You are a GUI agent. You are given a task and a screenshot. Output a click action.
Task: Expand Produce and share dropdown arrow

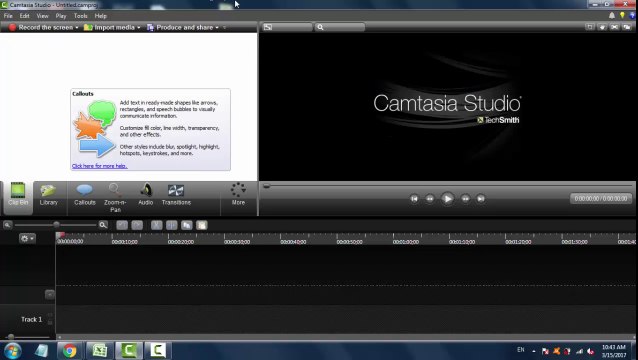(217, 27)
